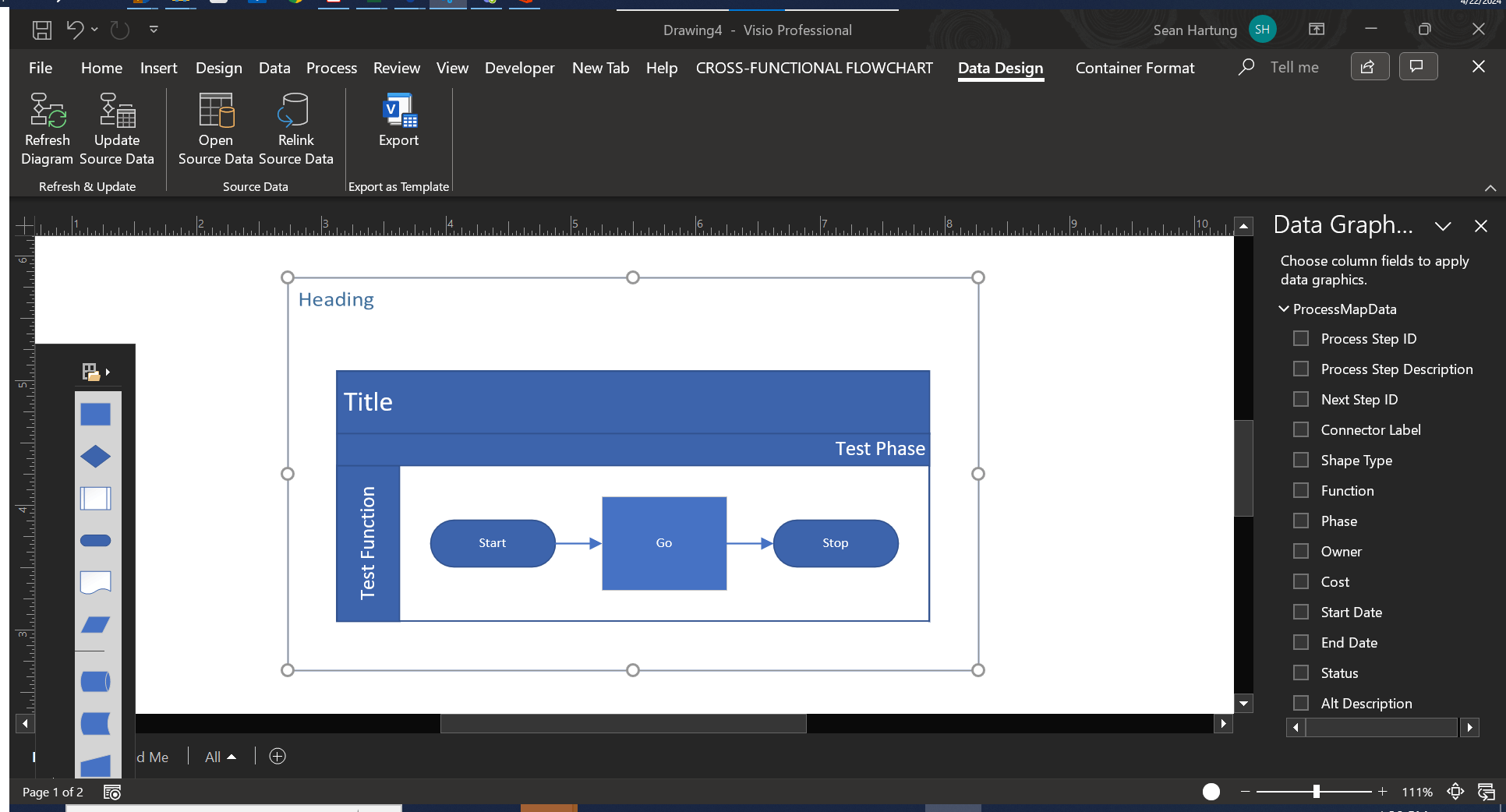This screenshot has width=1506, height=812.
Task: Save the drawing with the floppy icon
Action: (42, 30)
